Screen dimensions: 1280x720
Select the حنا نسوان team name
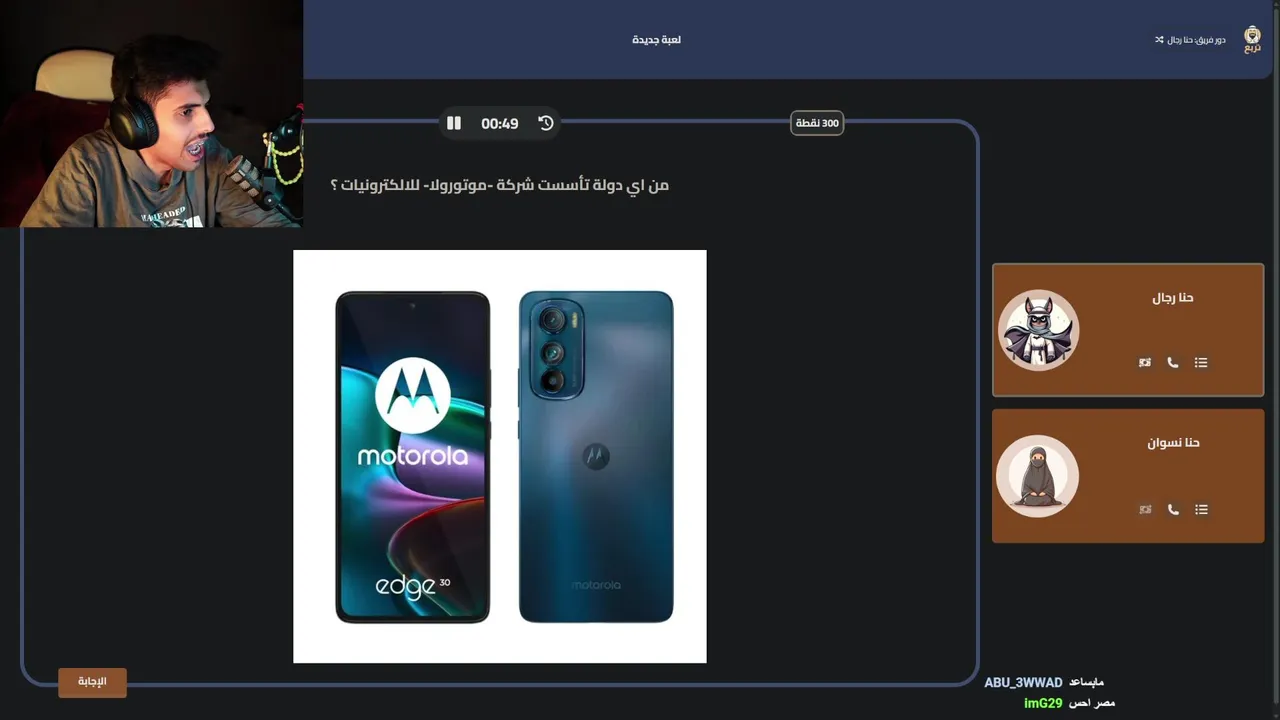[x=1173, y=443]
